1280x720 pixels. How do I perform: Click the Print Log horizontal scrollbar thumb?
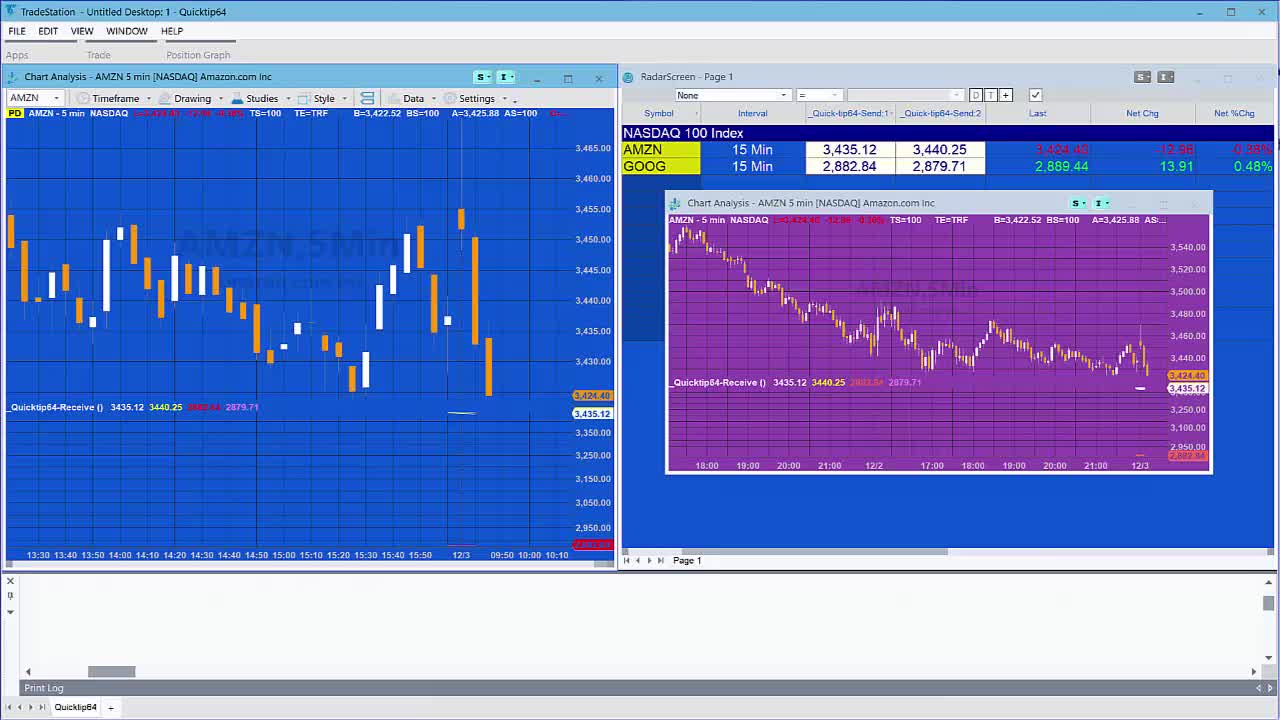(111, 672)
